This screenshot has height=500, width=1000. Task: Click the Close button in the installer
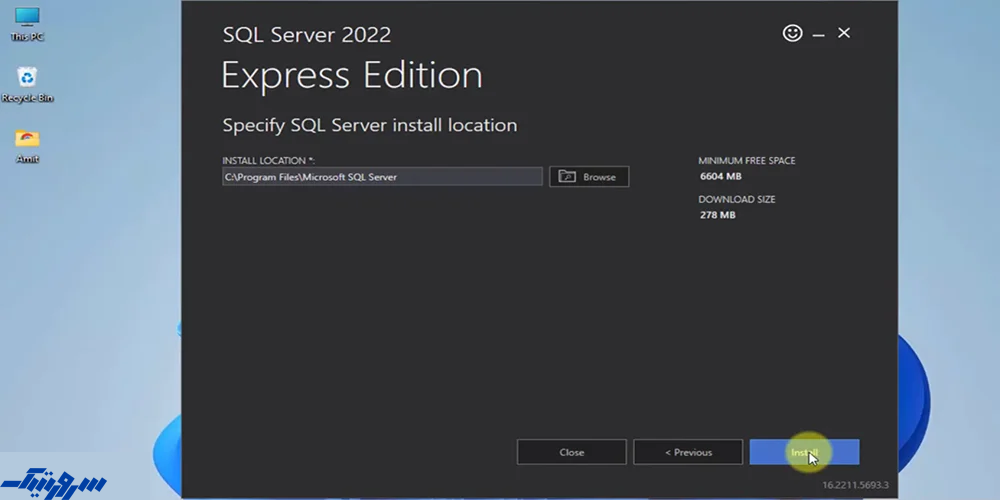point(571,452)
